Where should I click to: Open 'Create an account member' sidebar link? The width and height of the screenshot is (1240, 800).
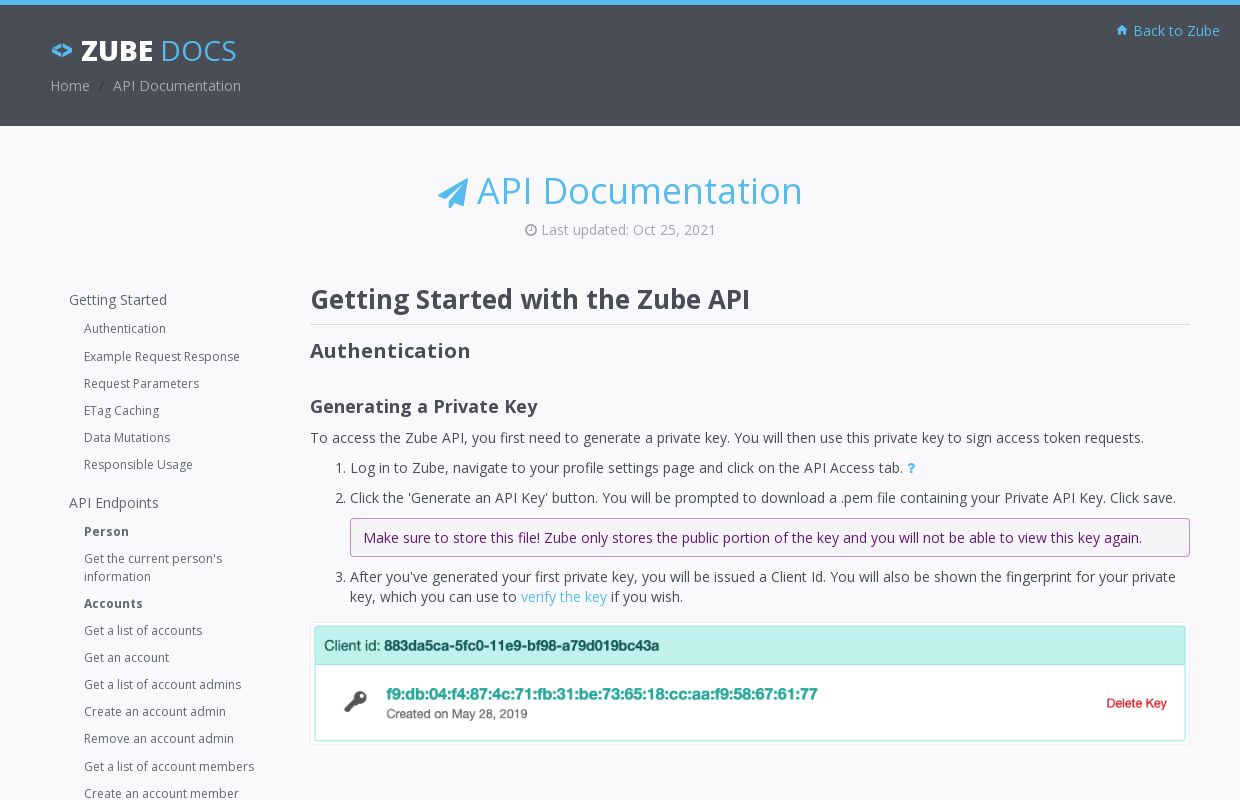tap(161, 793)
